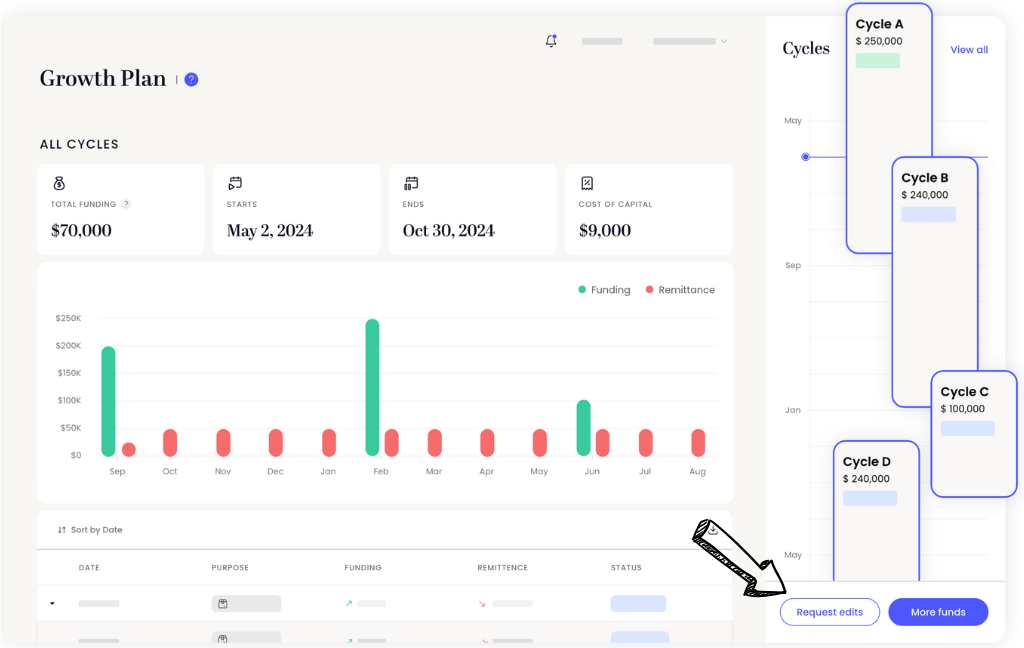
Task: Click the purpose calendar icon in first table row
Action: (224, 604)
